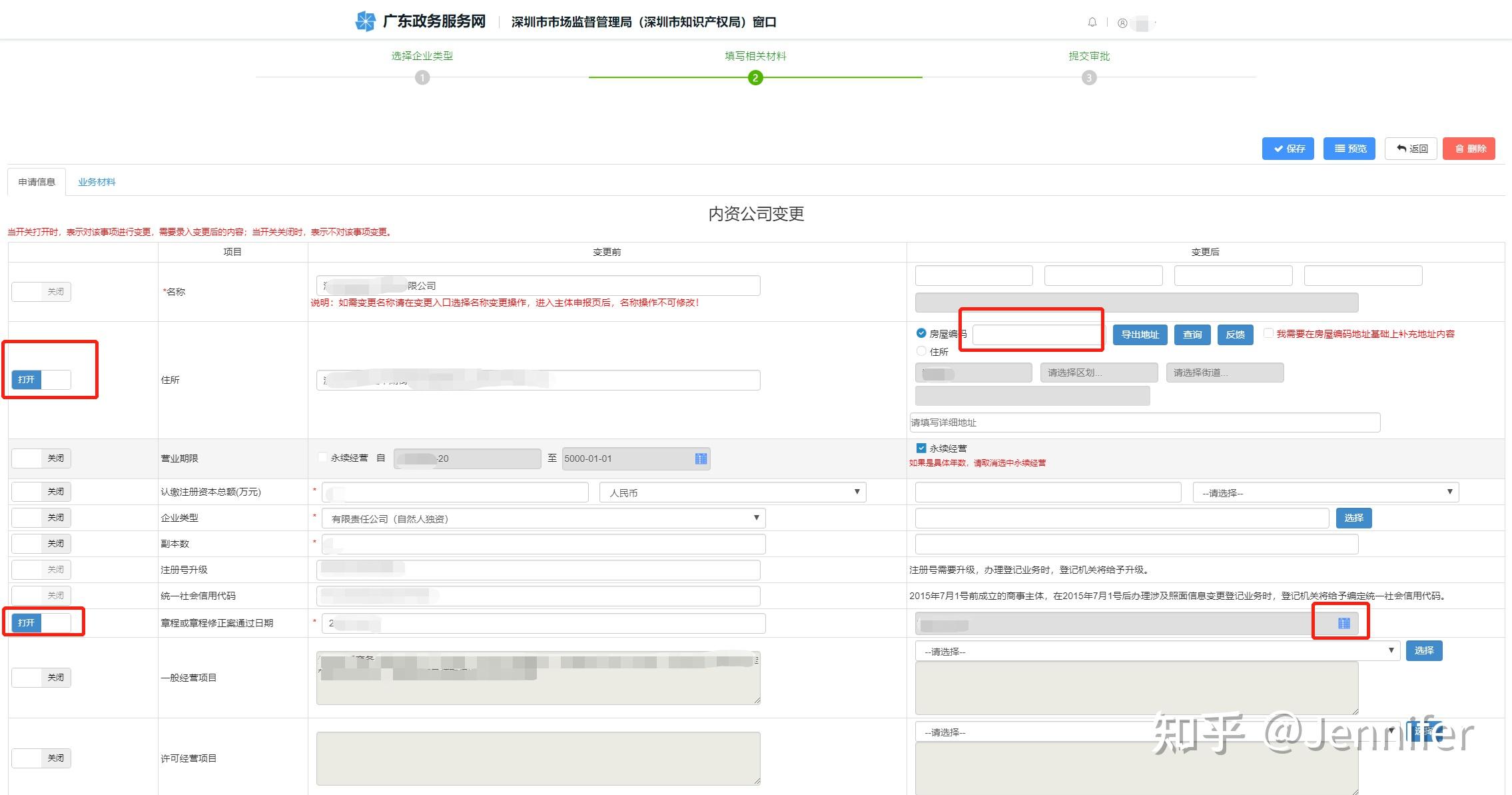Screen dimensions: 1512x795
Task: Switch to the 业务材料 tab
Action: pyautogui.click(x=97, y=182)
